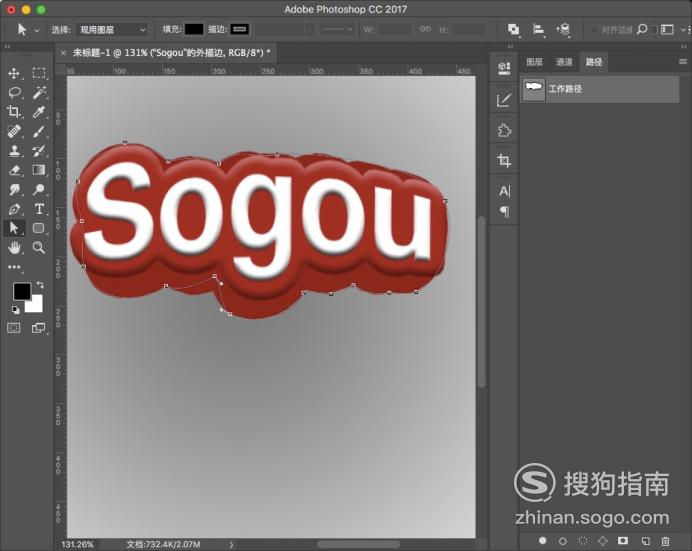Click the 工作路径 path name
This screenshot has height=551, width=692.
click(x=565, y=89)
